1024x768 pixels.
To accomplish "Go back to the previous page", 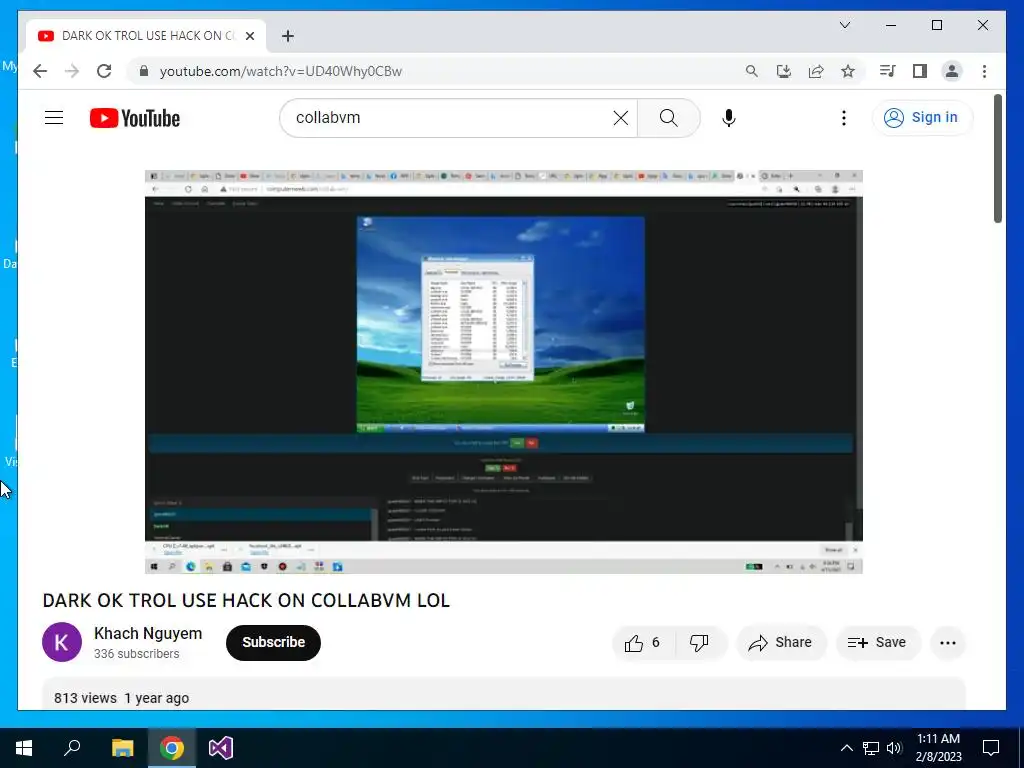I will coord(40,71).
